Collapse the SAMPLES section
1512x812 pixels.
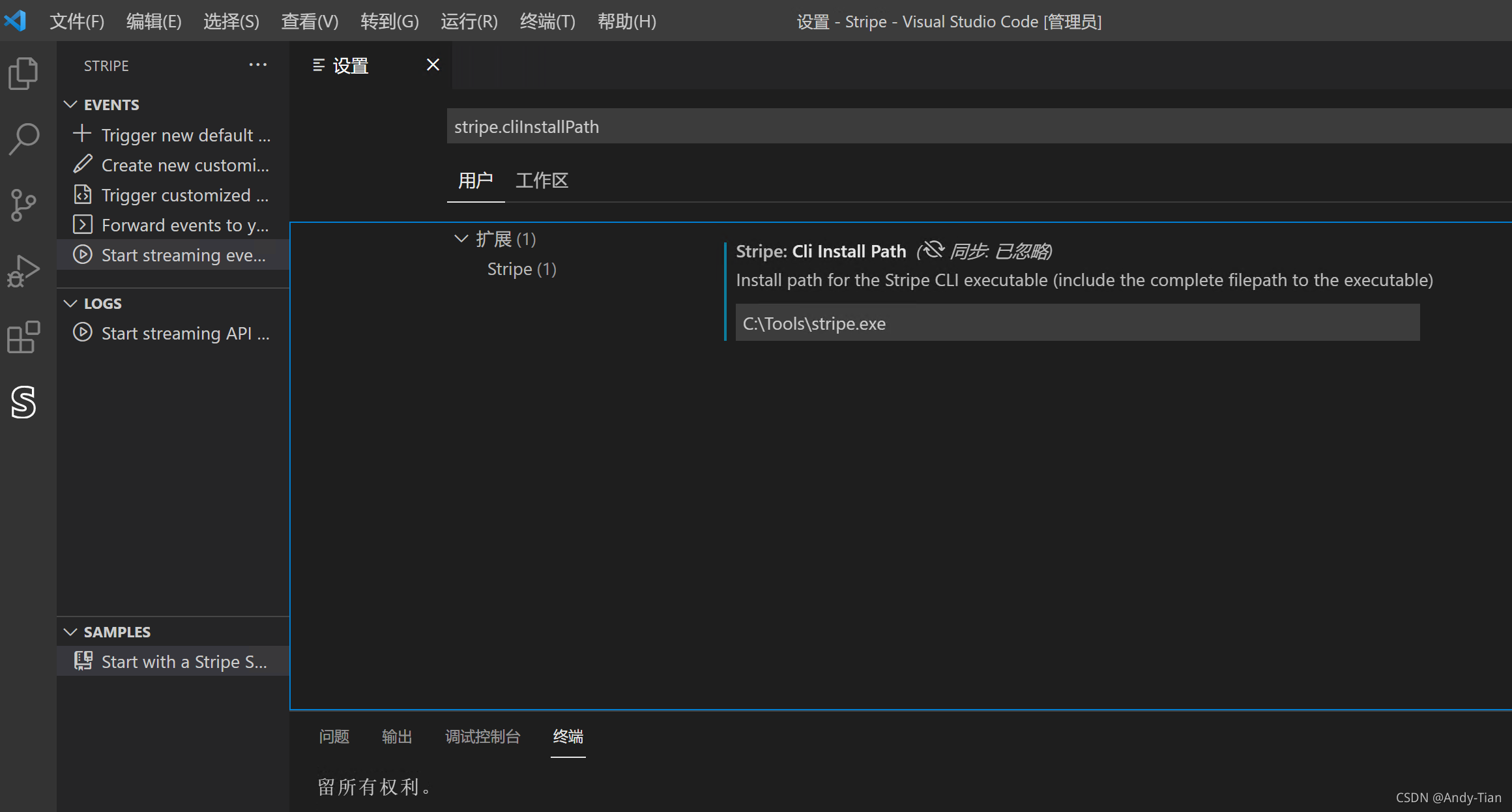coord(71,632)
